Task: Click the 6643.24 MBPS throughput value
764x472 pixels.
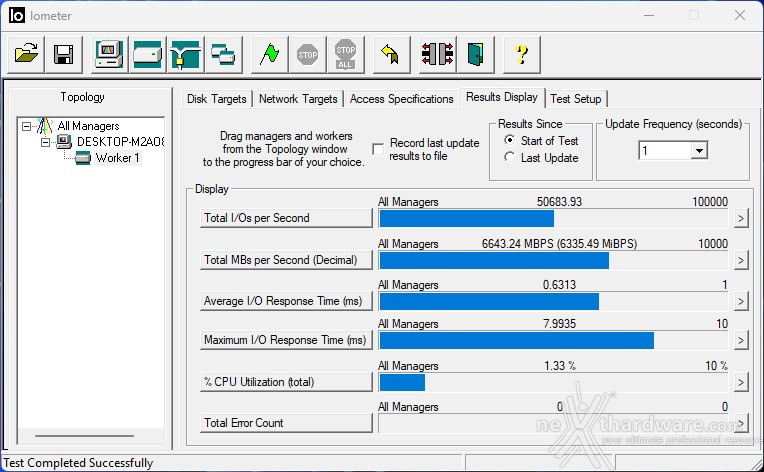Action: point(559,244)
